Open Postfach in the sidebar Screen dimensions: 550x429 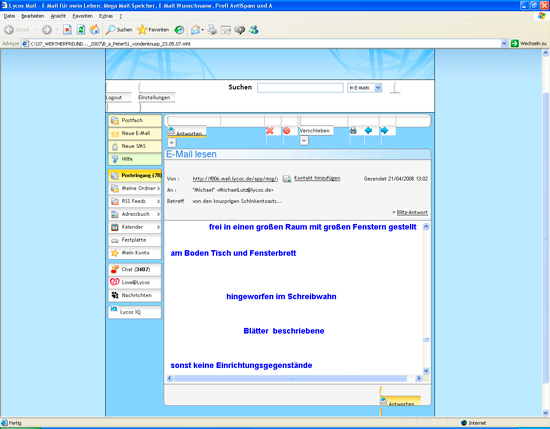click(135, 120)
